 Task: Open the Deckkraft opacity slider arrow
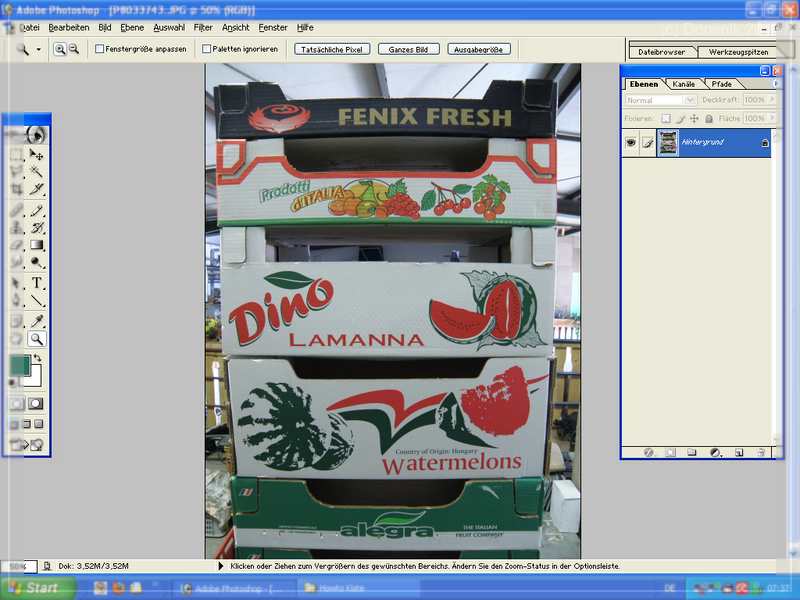pyautogui.click(x=771, y=100)
